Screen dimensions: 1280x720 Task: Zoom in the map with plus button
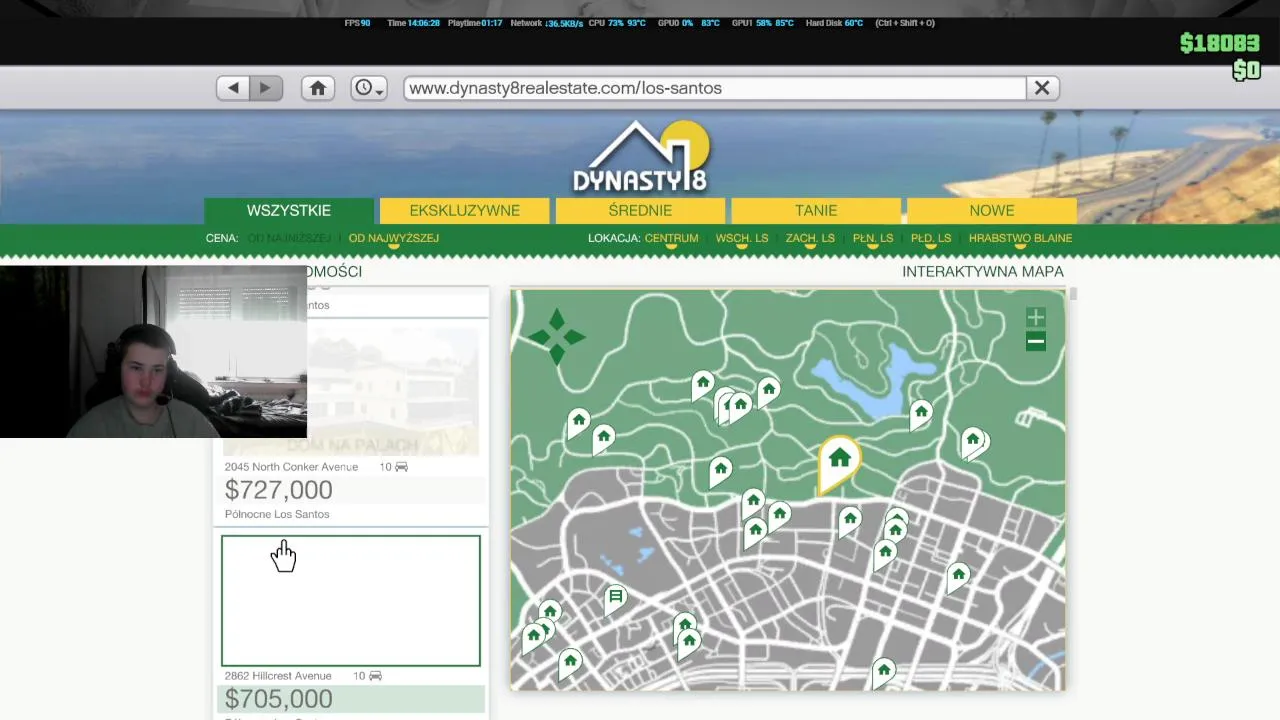[1036, 318]
